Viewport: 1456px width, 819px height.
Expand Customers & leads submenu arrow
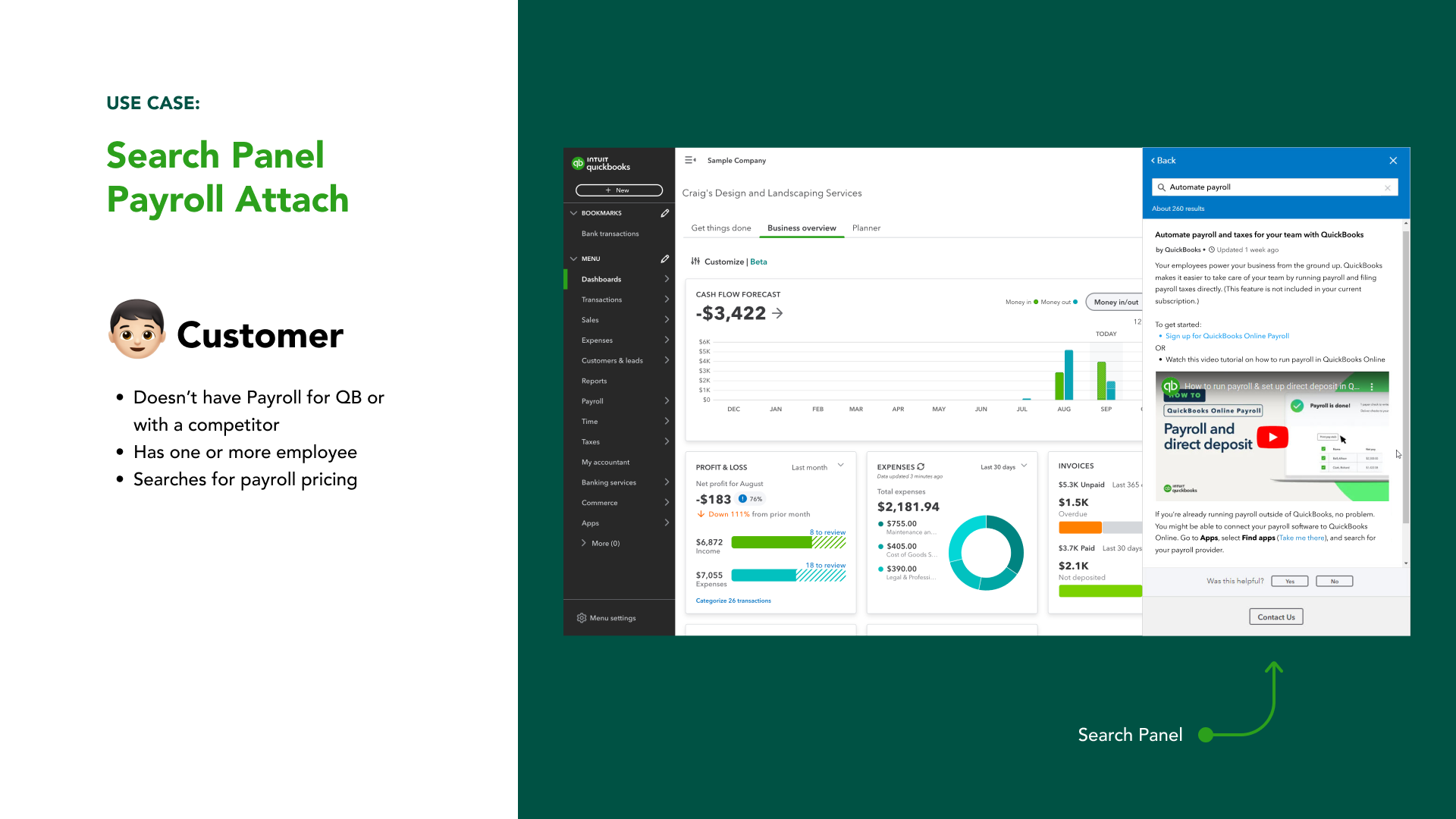667,360
